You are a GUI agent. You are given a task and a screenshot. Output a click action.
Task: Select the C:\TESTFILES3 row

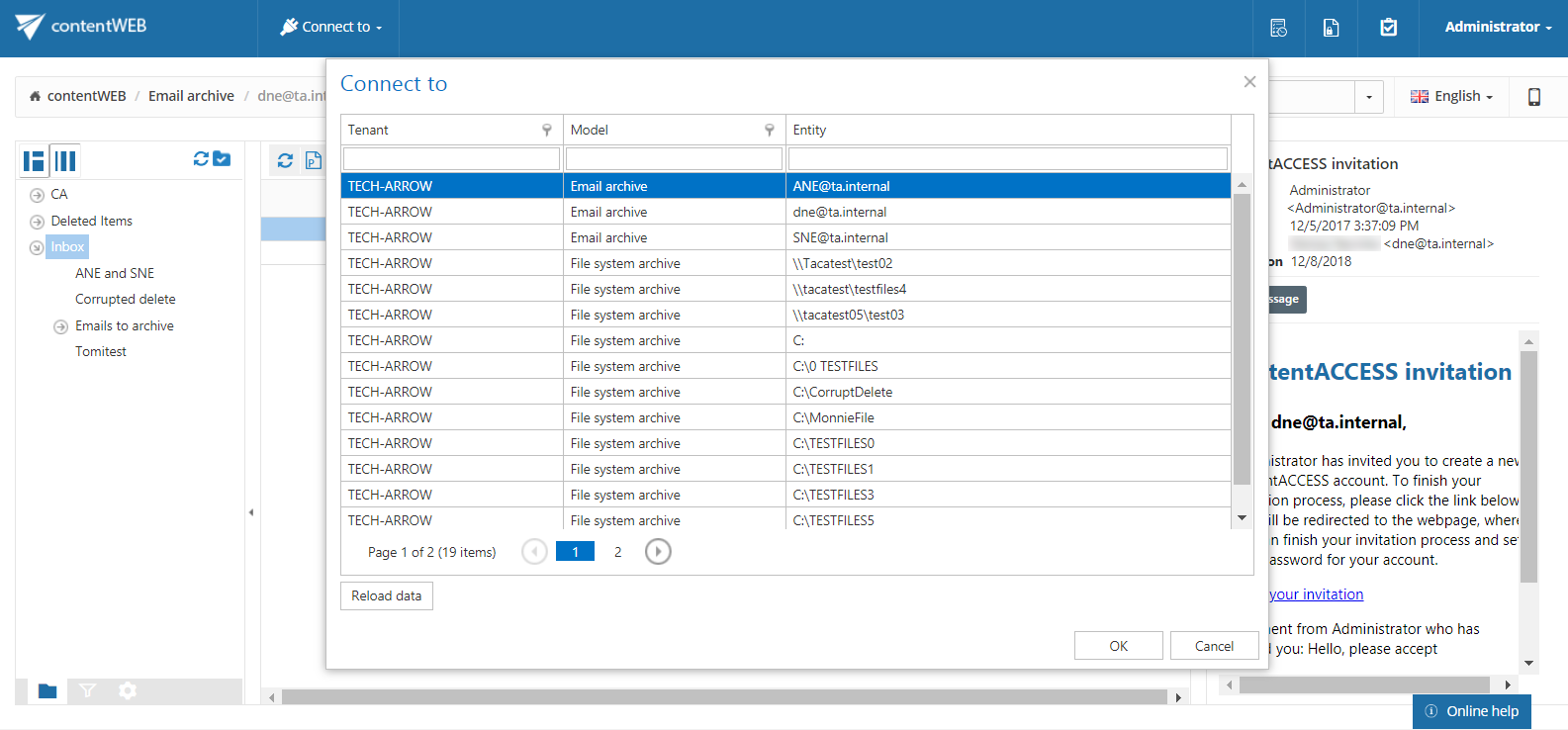tap(786, 495)
